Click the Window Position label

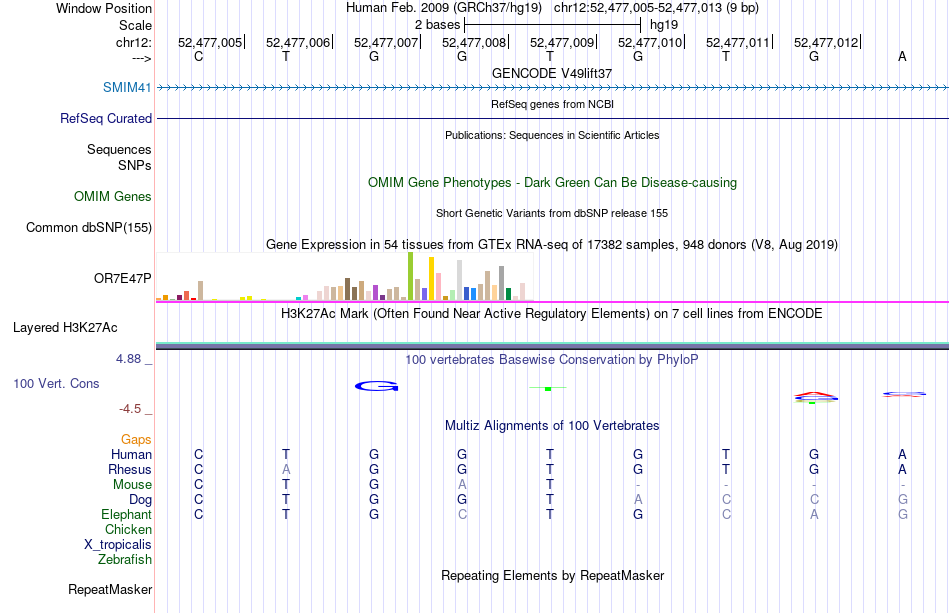tap(104, 8)
